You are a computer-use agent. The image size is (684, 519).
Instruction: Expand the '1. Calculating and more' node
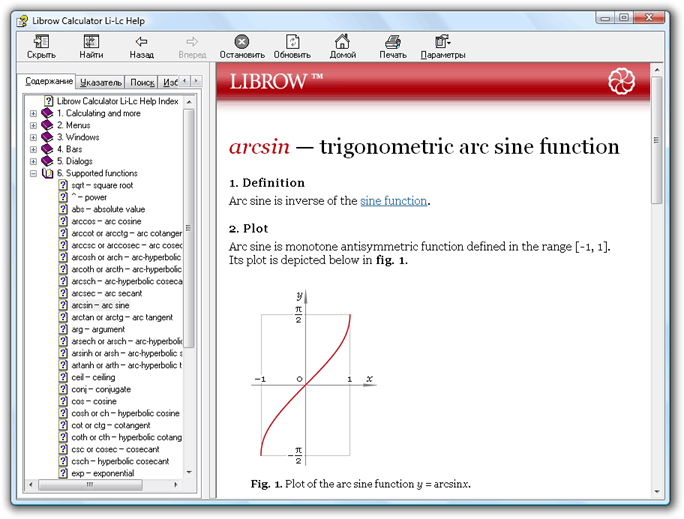tap(33, 114)
